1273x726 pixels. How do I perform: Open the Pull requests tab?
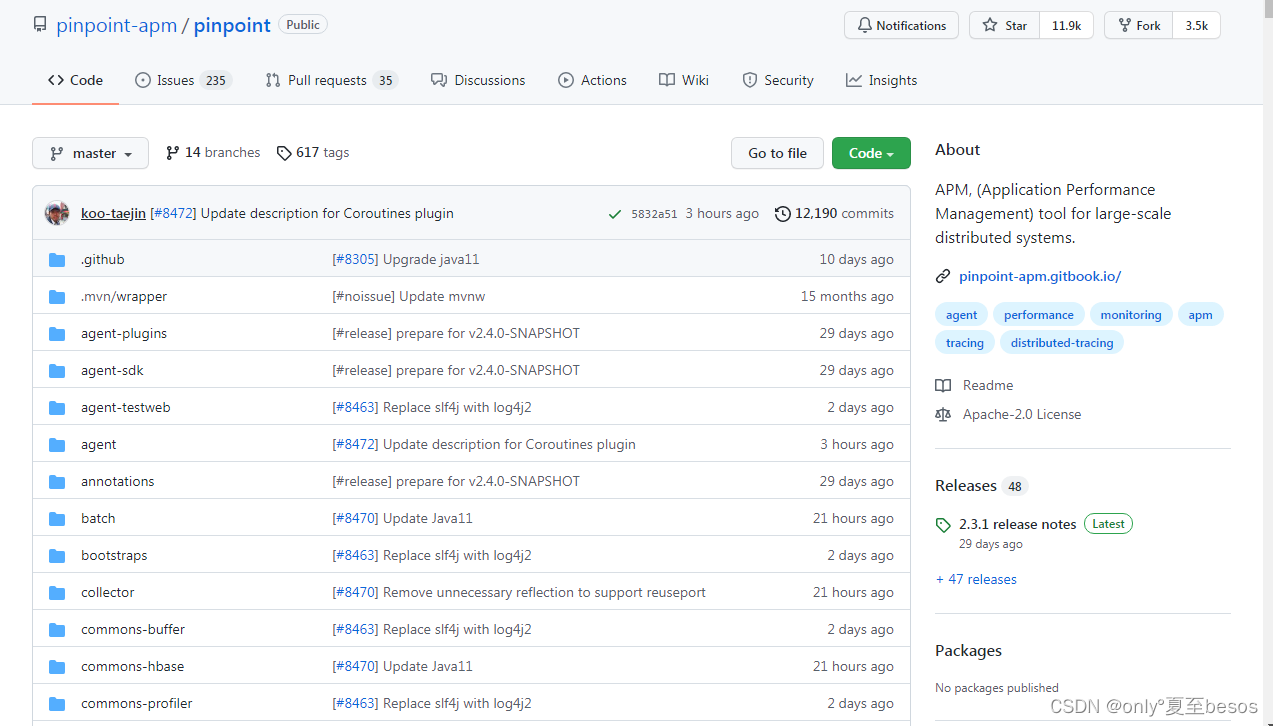click(x=331, y=80)
